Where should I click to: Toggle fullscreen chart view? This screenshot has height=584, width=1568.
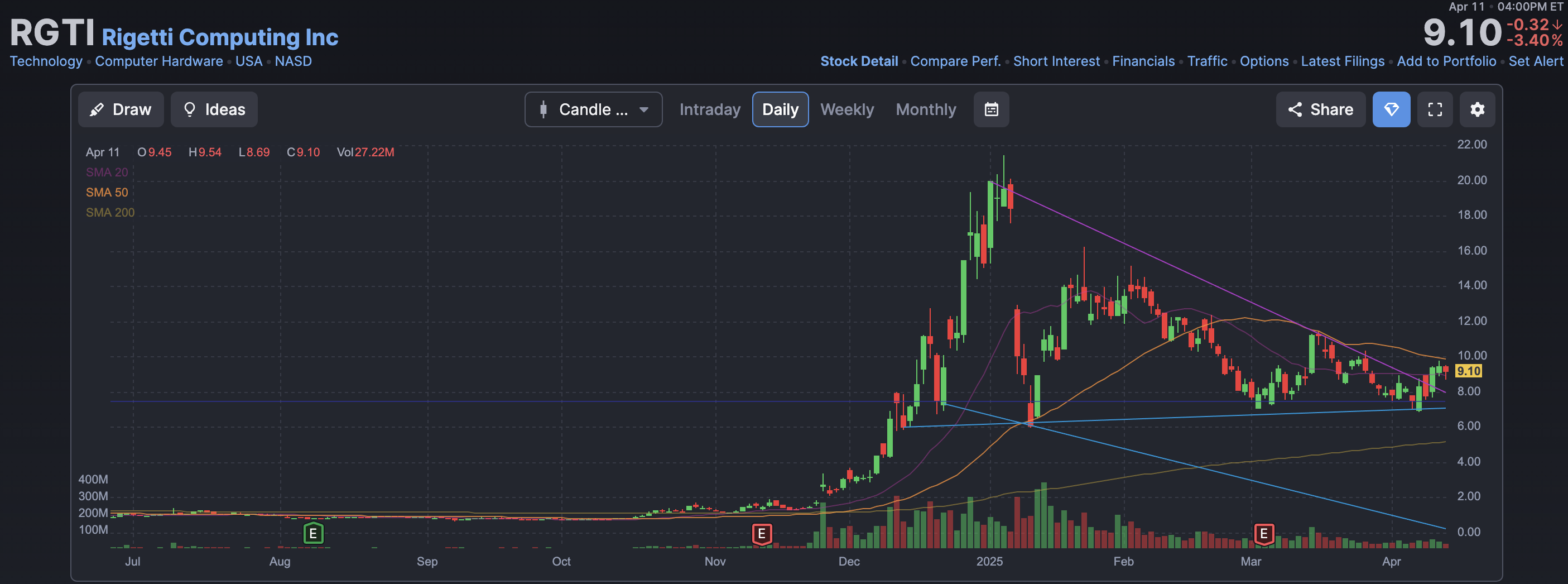(1435, 109)
